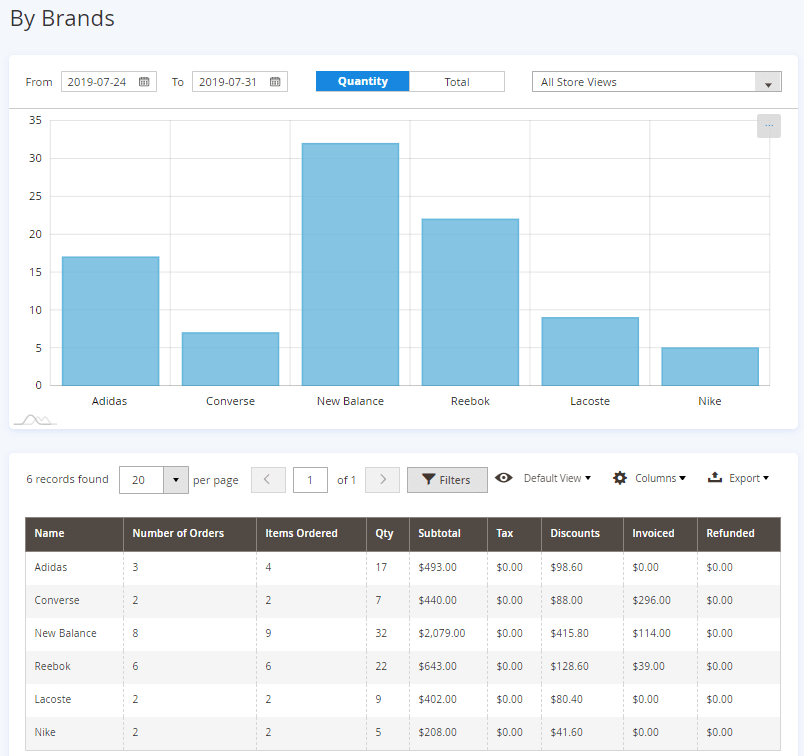Viewport: 804px width, 756px height.
Task: Expand the All Store Views dropdown
Action: click(656, 82)
